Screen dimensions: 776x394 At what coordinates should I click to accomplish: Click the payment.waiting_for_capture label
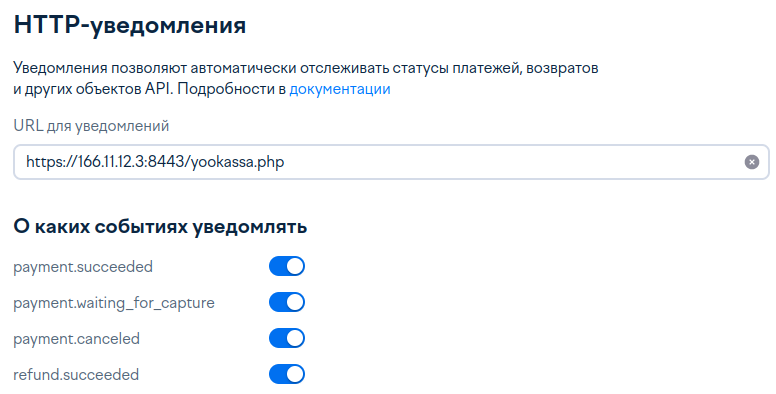114,303
